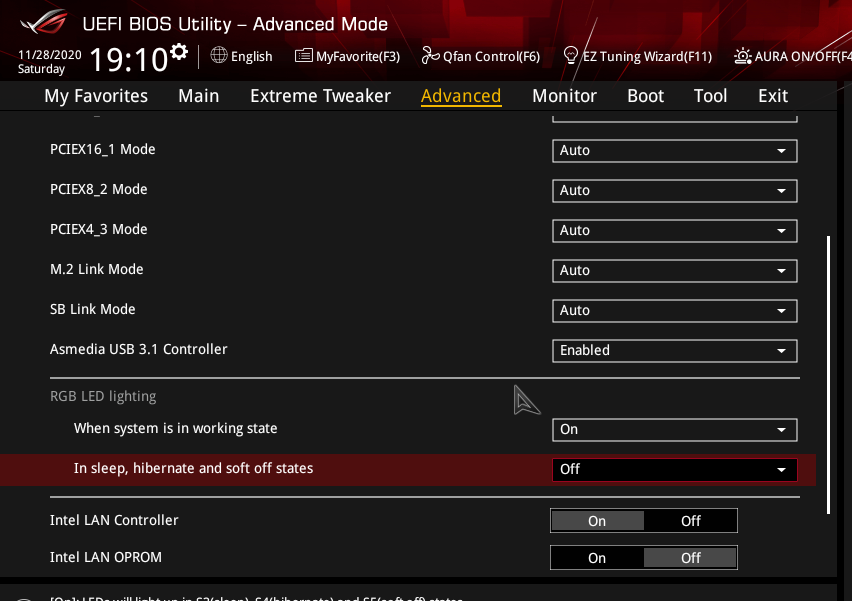
Task: Expand SB Link Mode dropdown
Action: point(674,311)
